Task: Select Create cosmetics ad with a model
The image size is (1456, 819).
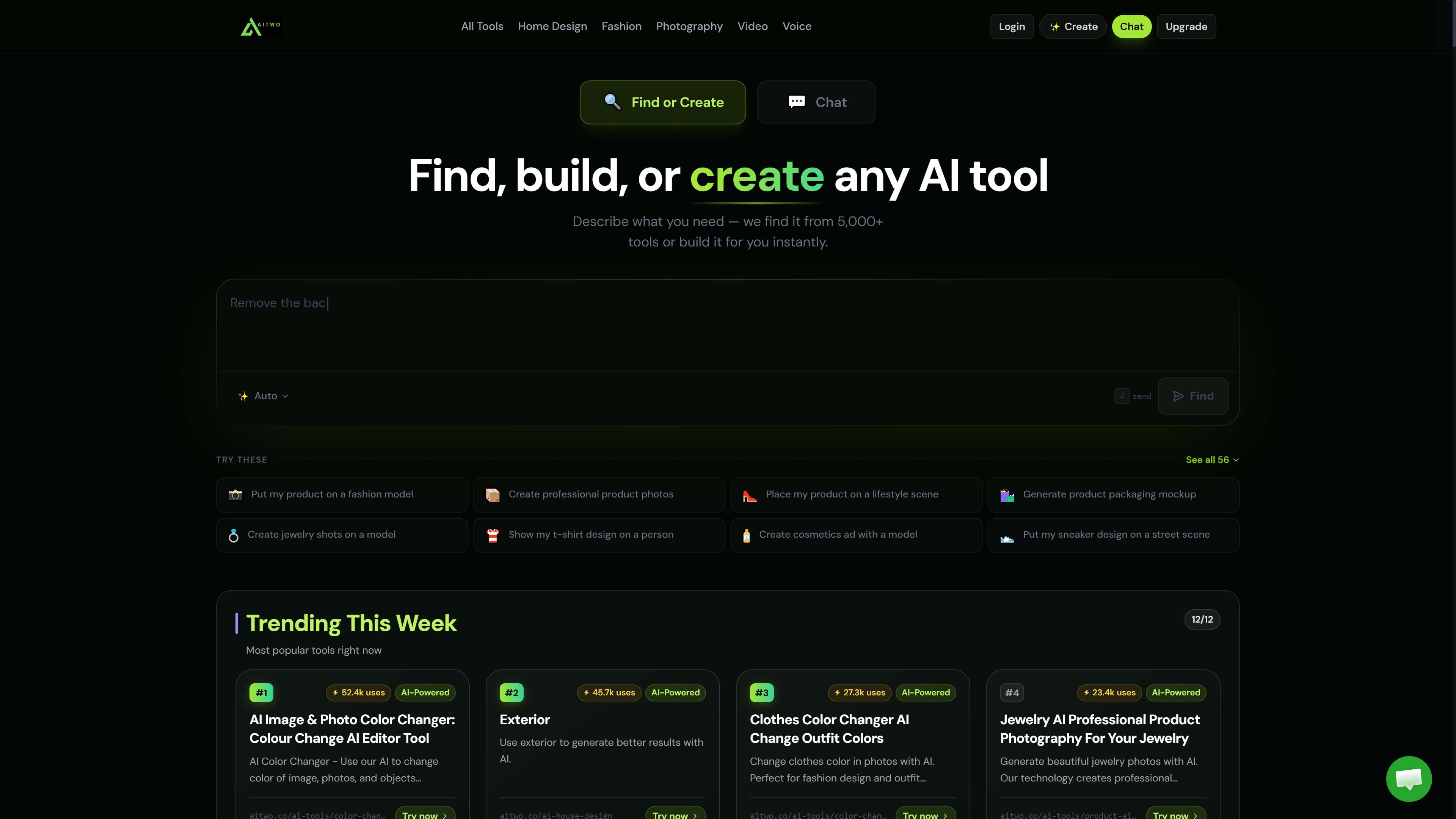Action: (x=856, y=535)
